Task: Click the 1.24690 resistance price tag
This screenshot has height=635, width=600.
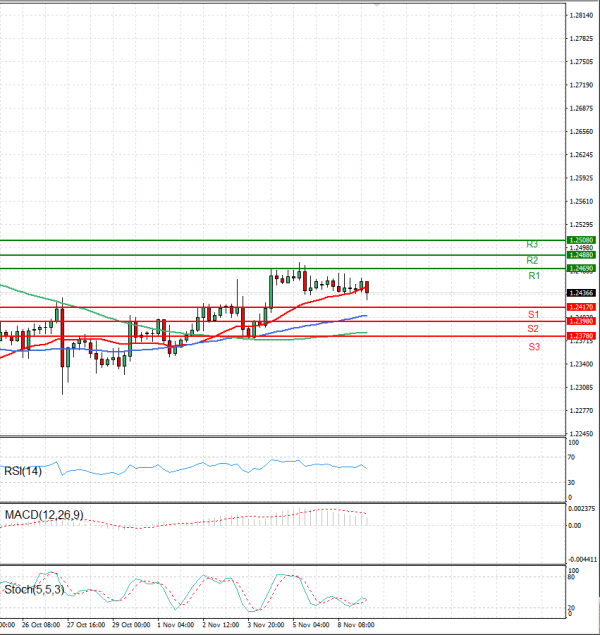Action: tap(581, 269)
